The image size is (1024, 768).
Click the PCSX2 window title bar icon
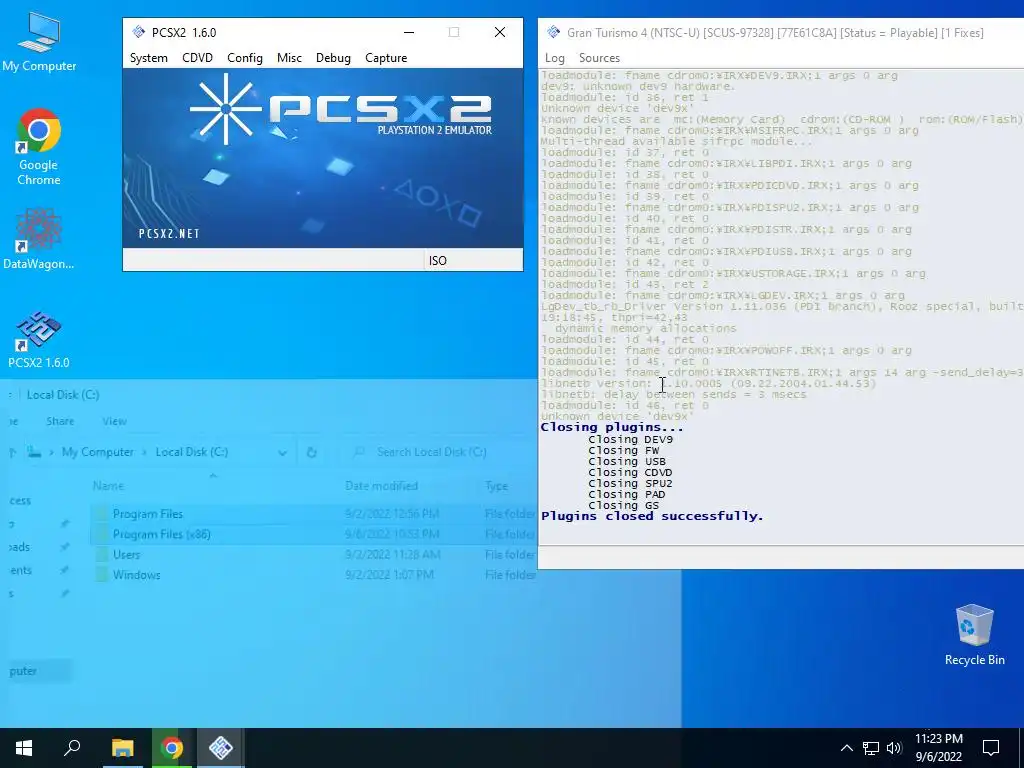138,32
